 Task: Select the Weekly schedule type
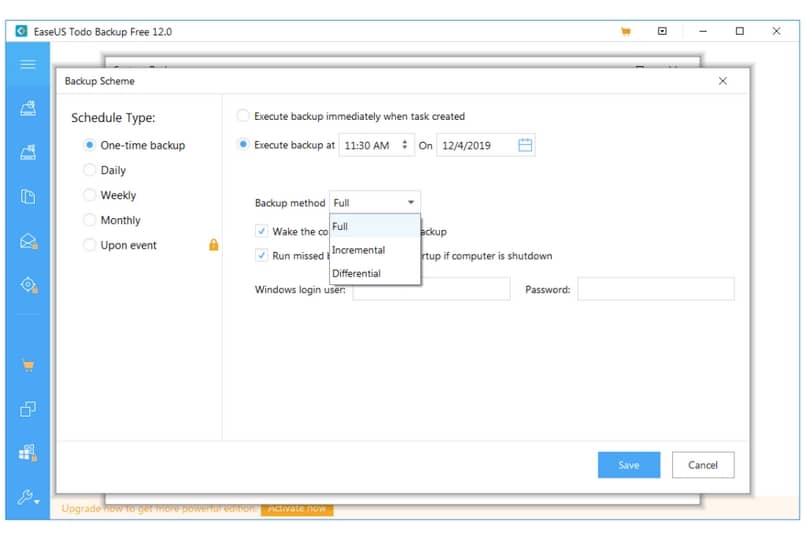[x=90, y=195]
